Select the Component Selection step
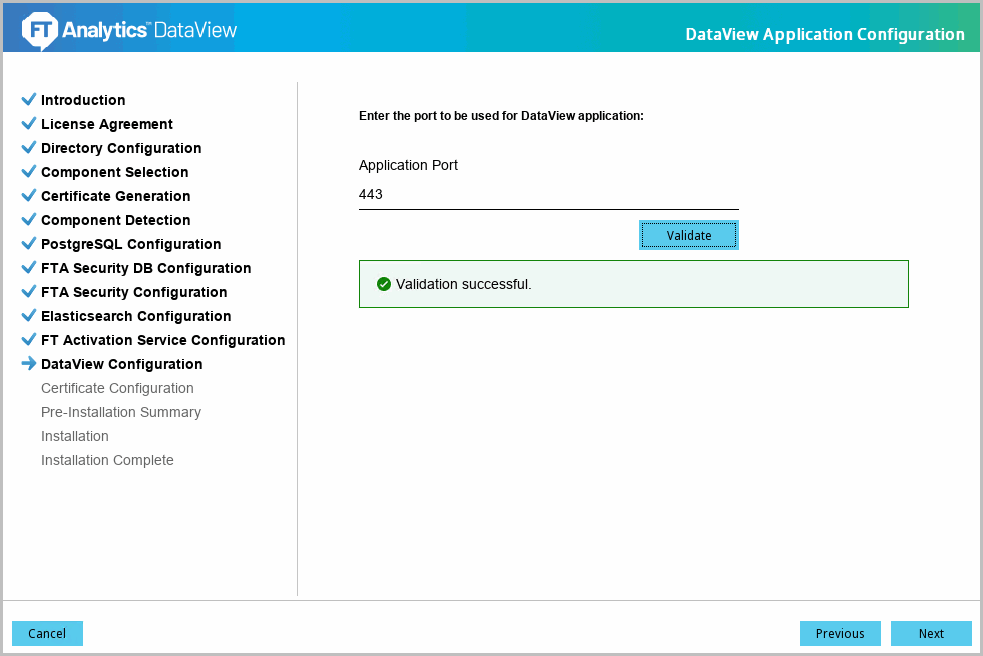983x656 pixels. coord(114,172)
